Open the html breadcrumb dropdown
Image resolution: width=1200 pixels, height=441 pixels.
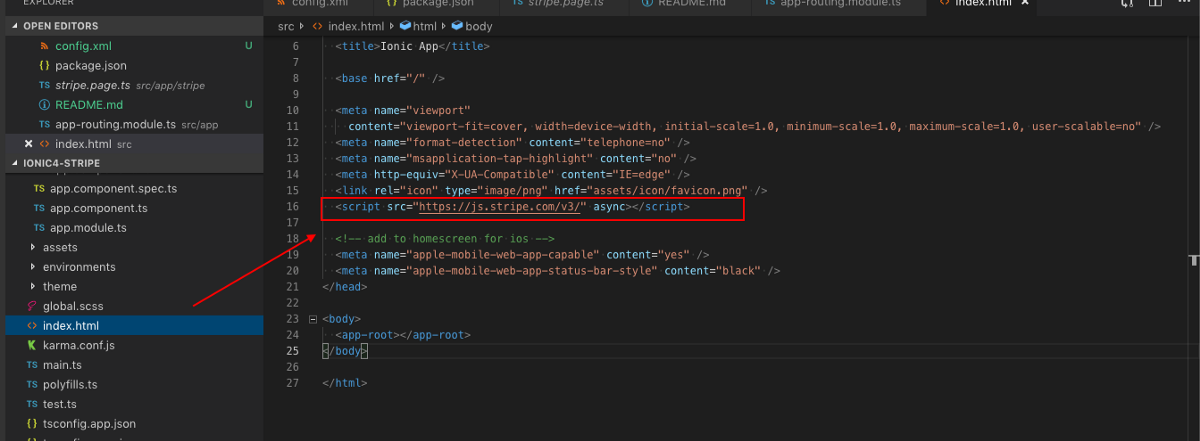coord(425,26)
